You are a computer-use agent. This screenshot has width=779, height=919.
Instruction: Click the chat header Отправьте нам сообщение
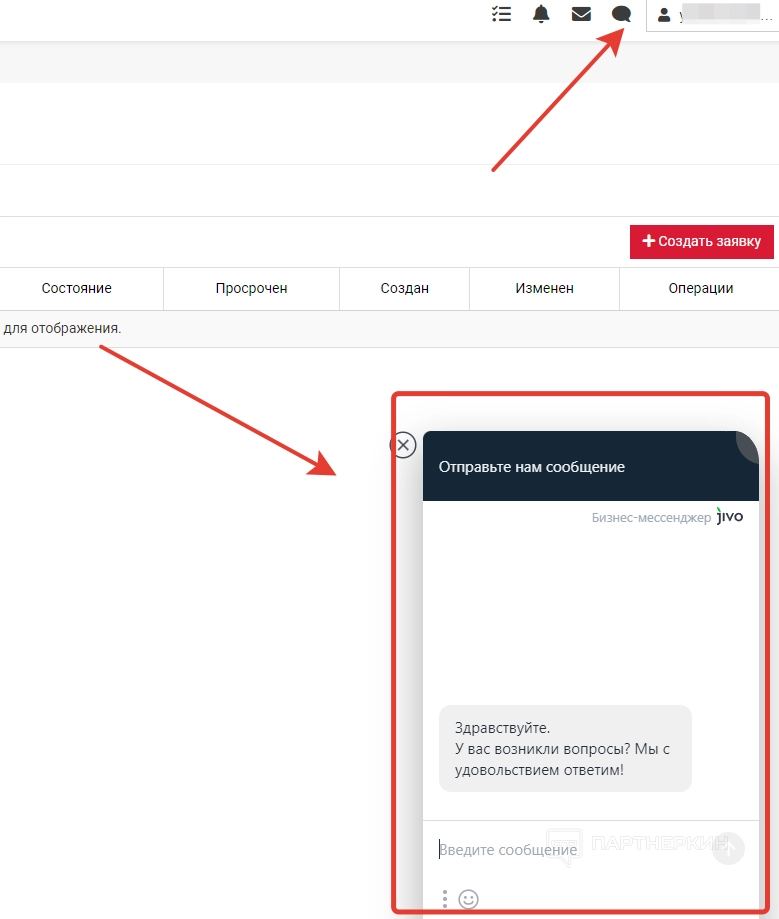(x=591, y=467)
